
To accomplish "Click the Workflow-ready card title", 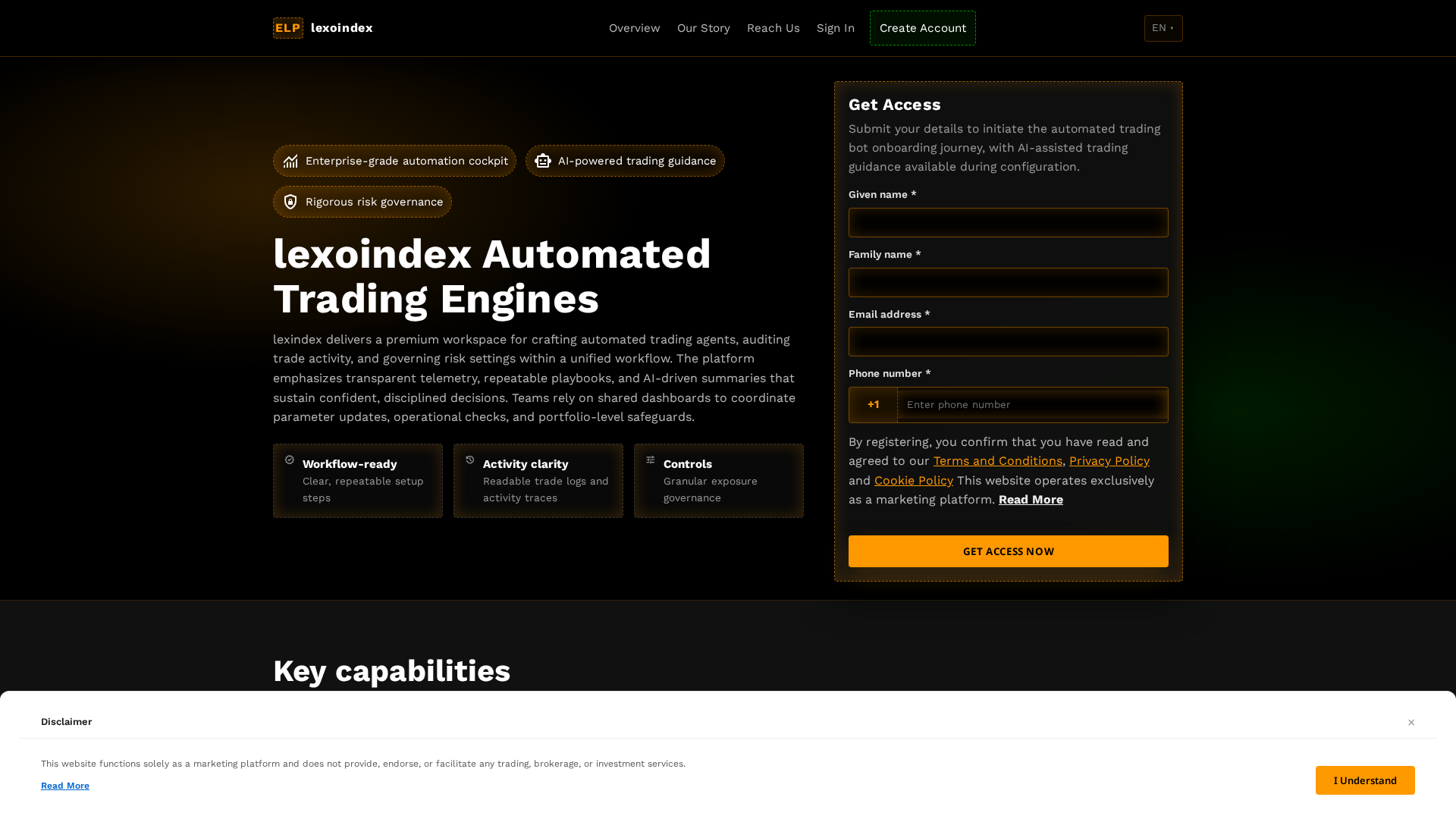I will (350, 464).
